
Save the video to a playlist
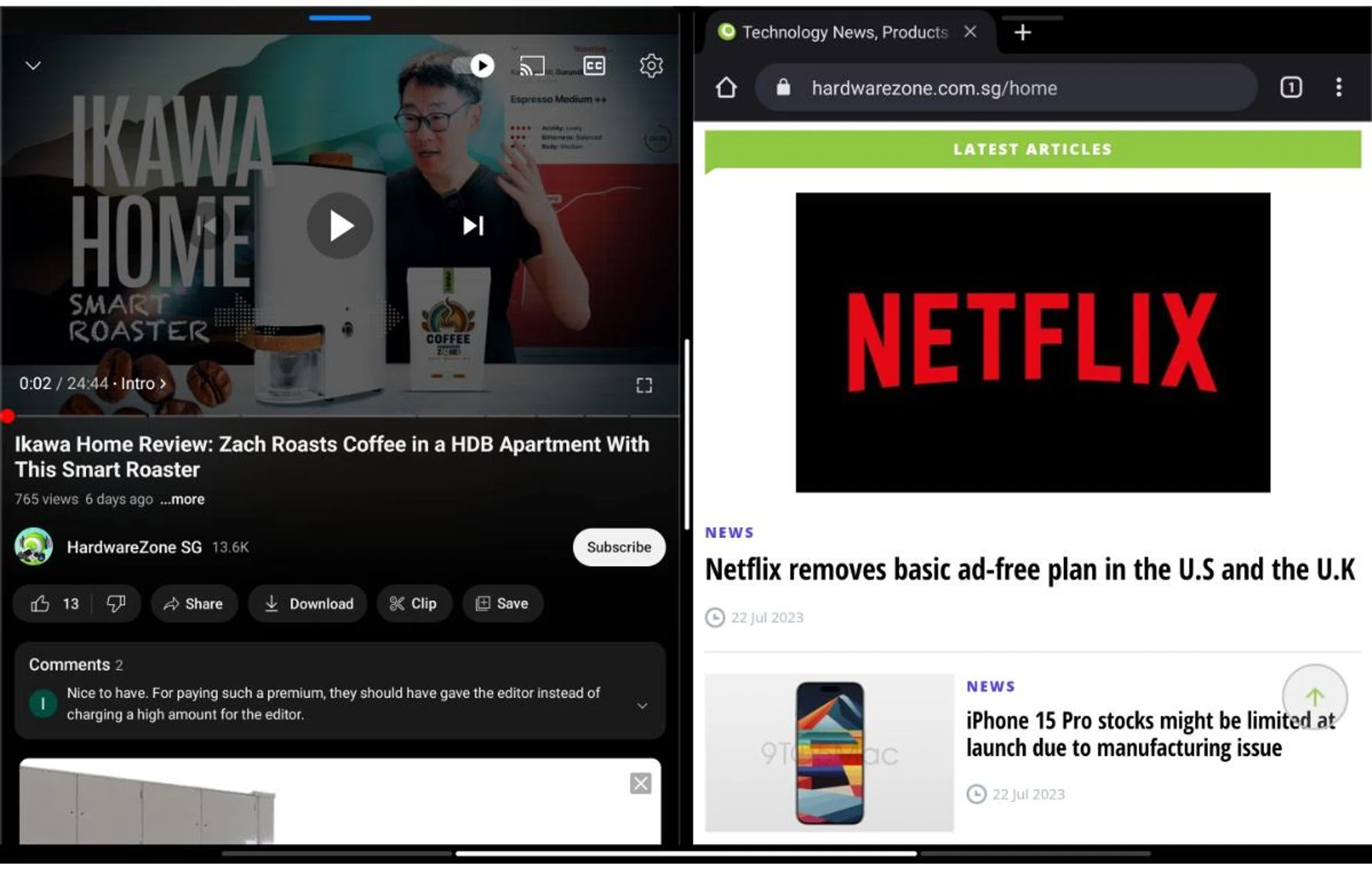(502, 603)
